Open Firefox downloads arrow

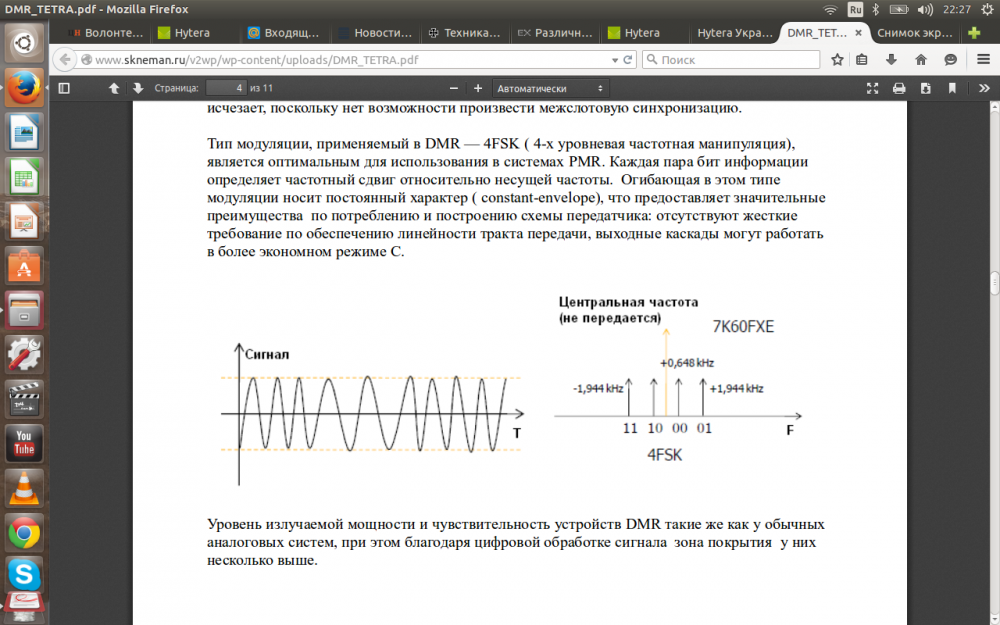[x=892, y=60]
